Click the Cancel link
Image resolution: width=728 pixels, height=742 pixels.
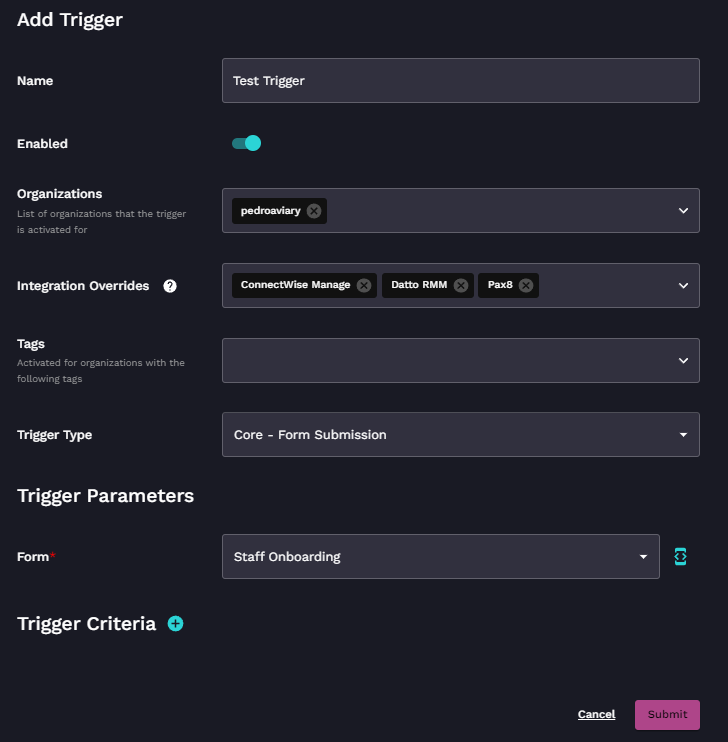tap(596, 714)
